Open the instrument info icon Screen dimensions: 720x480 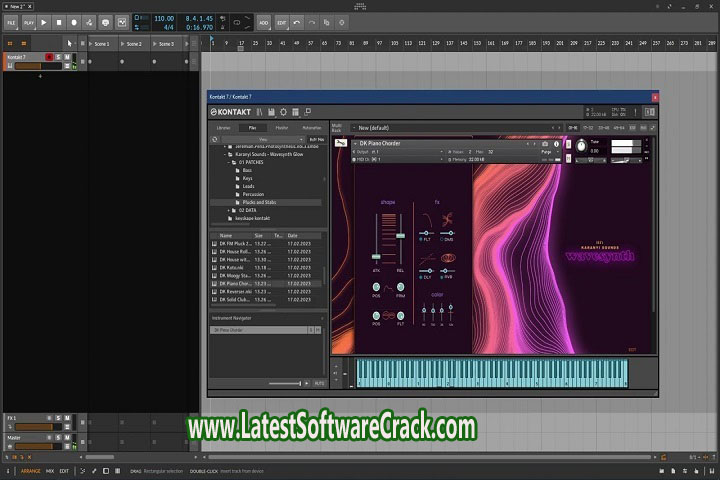pyautogui.click(x=555, y=144)
